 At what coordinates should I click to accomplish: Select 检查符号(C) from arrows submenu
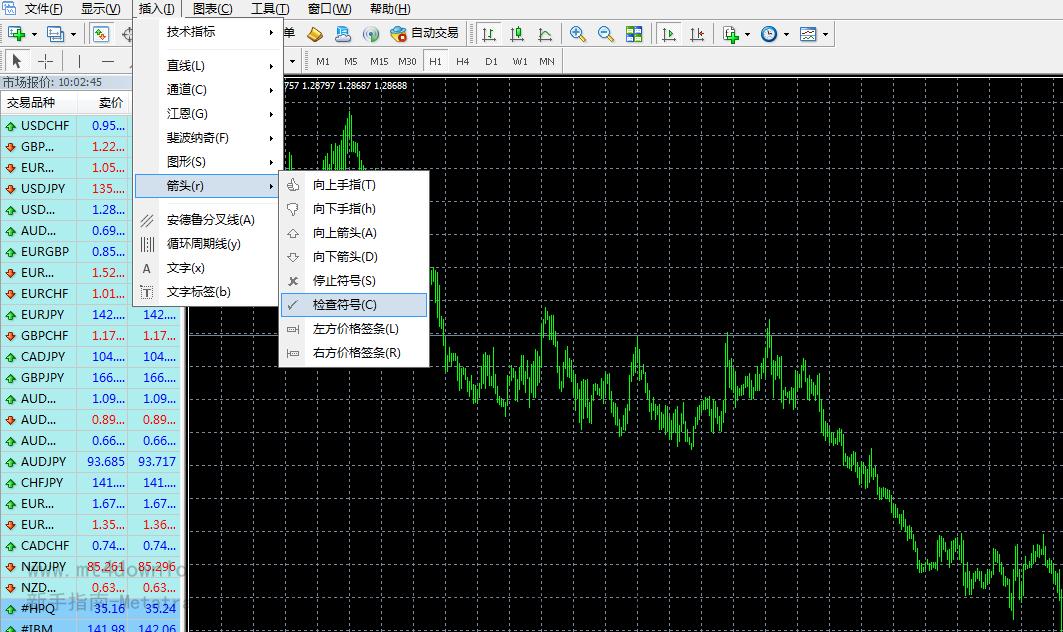click(344, 305)
